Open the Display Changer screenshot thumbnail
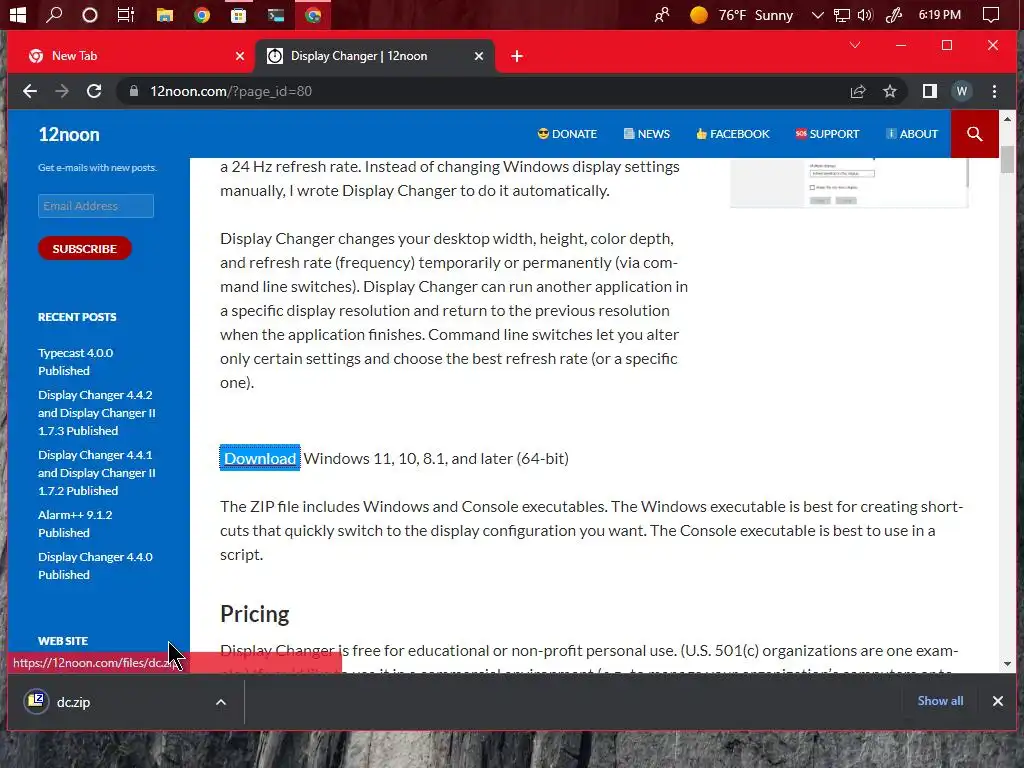This screenshot has height=768, width=1024. click(x=849, y=182)
